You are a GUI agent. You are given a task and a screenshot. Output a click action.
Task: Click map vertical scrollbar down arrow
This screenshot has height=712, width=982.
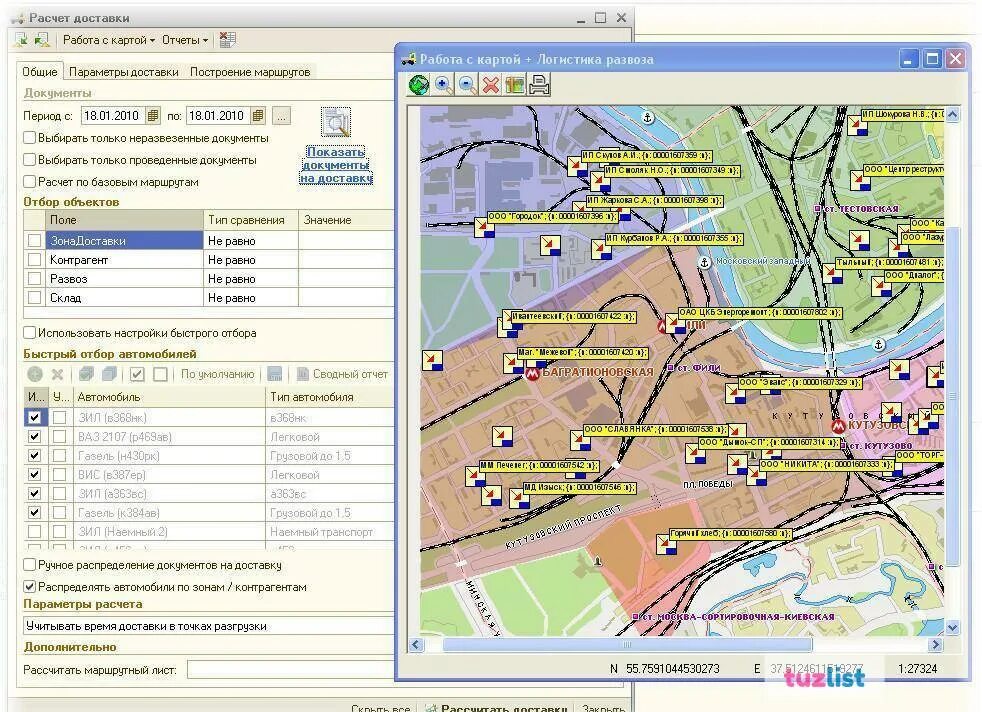(x=953, y=627)
